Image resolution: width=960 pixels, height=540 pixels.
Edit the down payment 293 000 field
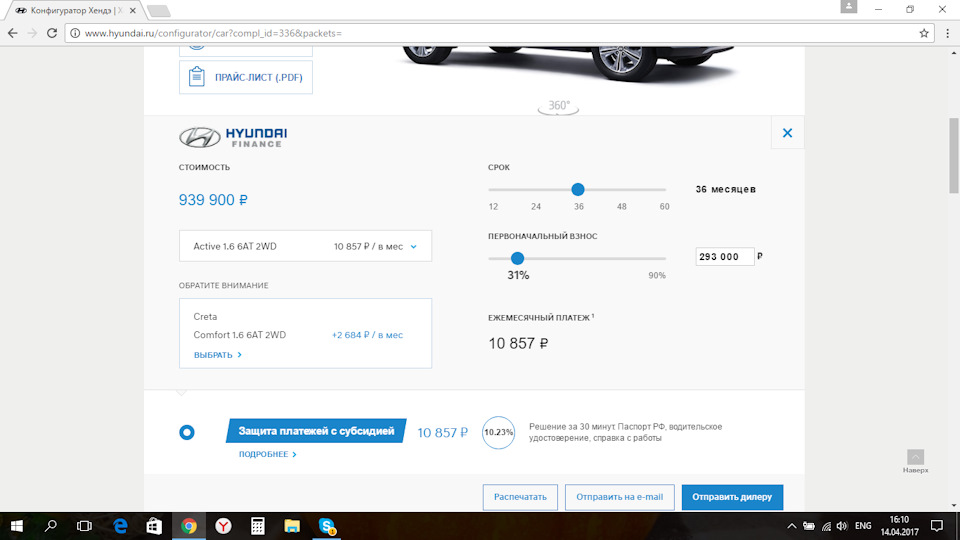pyautogui.click(x=724, y=257)
